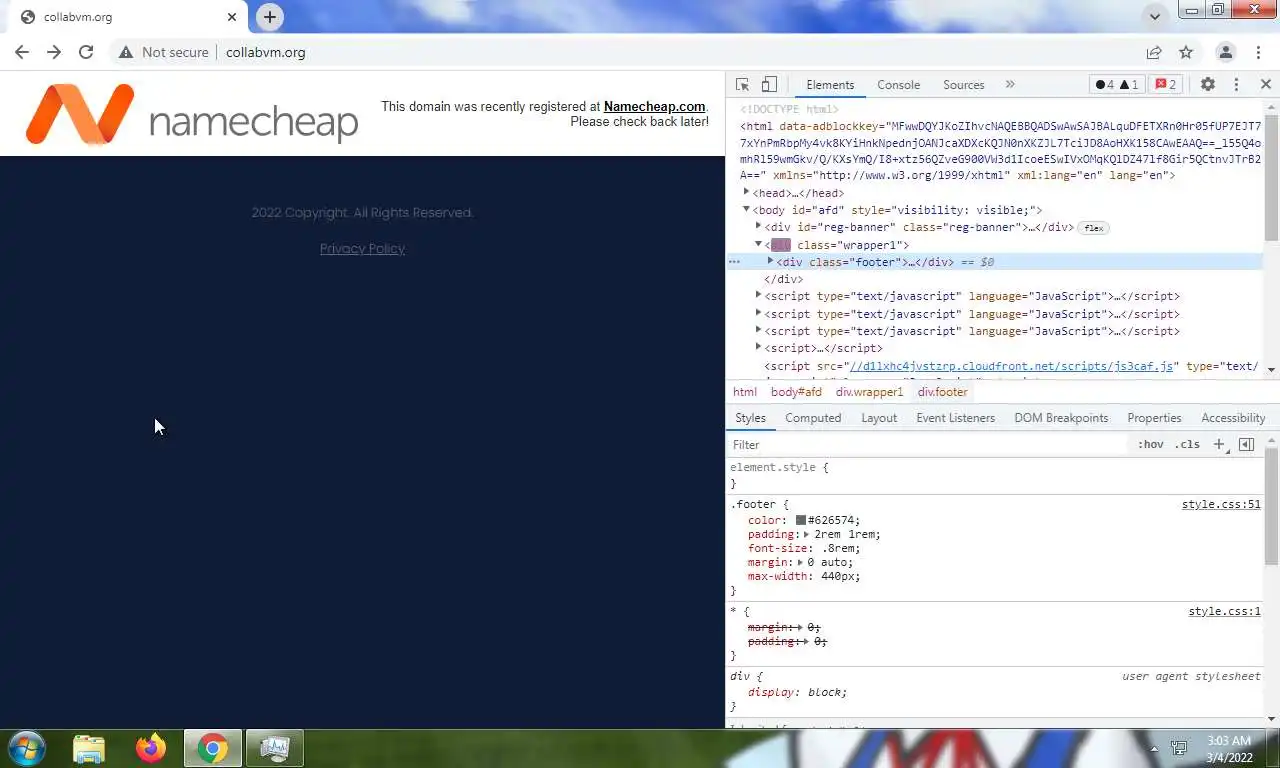Expand the bare script node
This screenshot has width=1280, height=768.
tap(758, 348)
